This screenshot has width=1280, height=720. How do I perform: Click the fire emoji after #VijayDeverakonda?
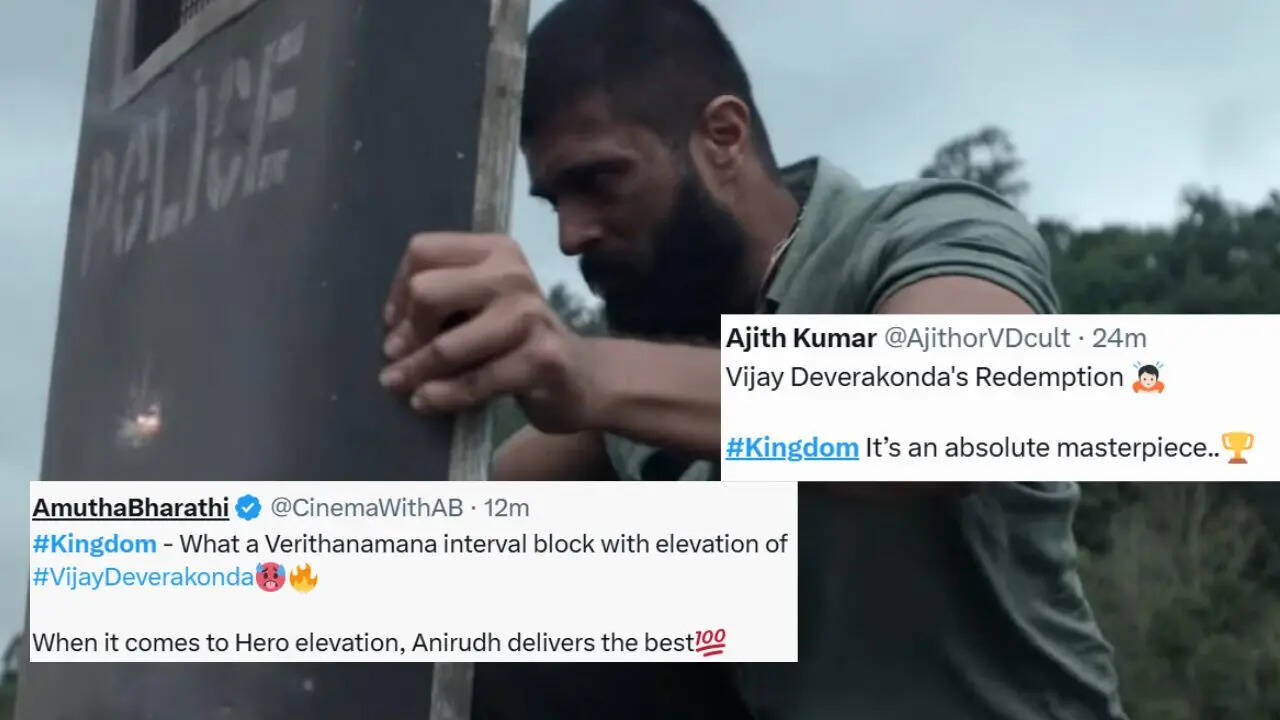coord(303,576)
